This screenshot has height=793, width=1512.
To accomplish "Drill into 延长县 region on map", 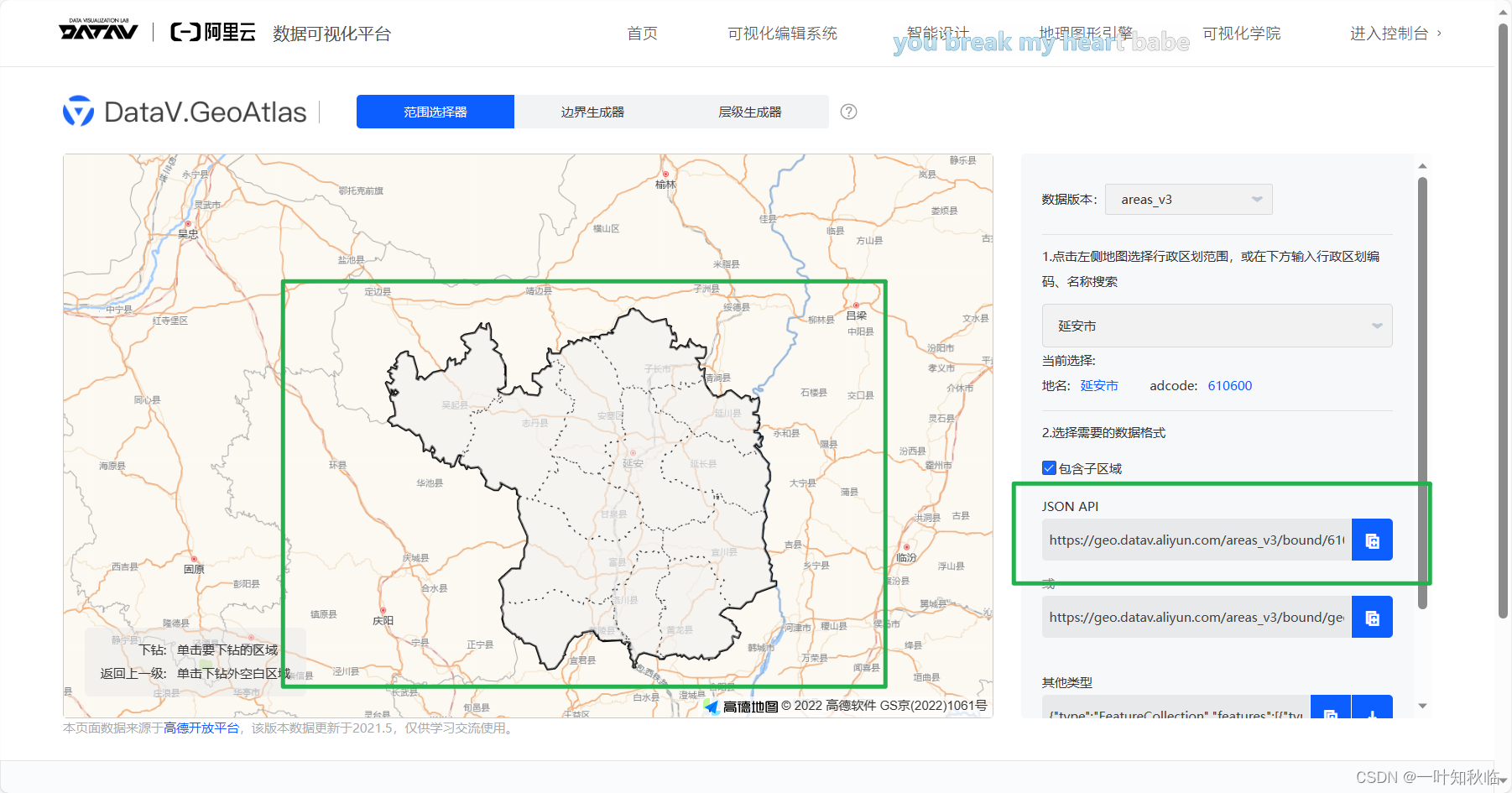I will pos(703,463).
